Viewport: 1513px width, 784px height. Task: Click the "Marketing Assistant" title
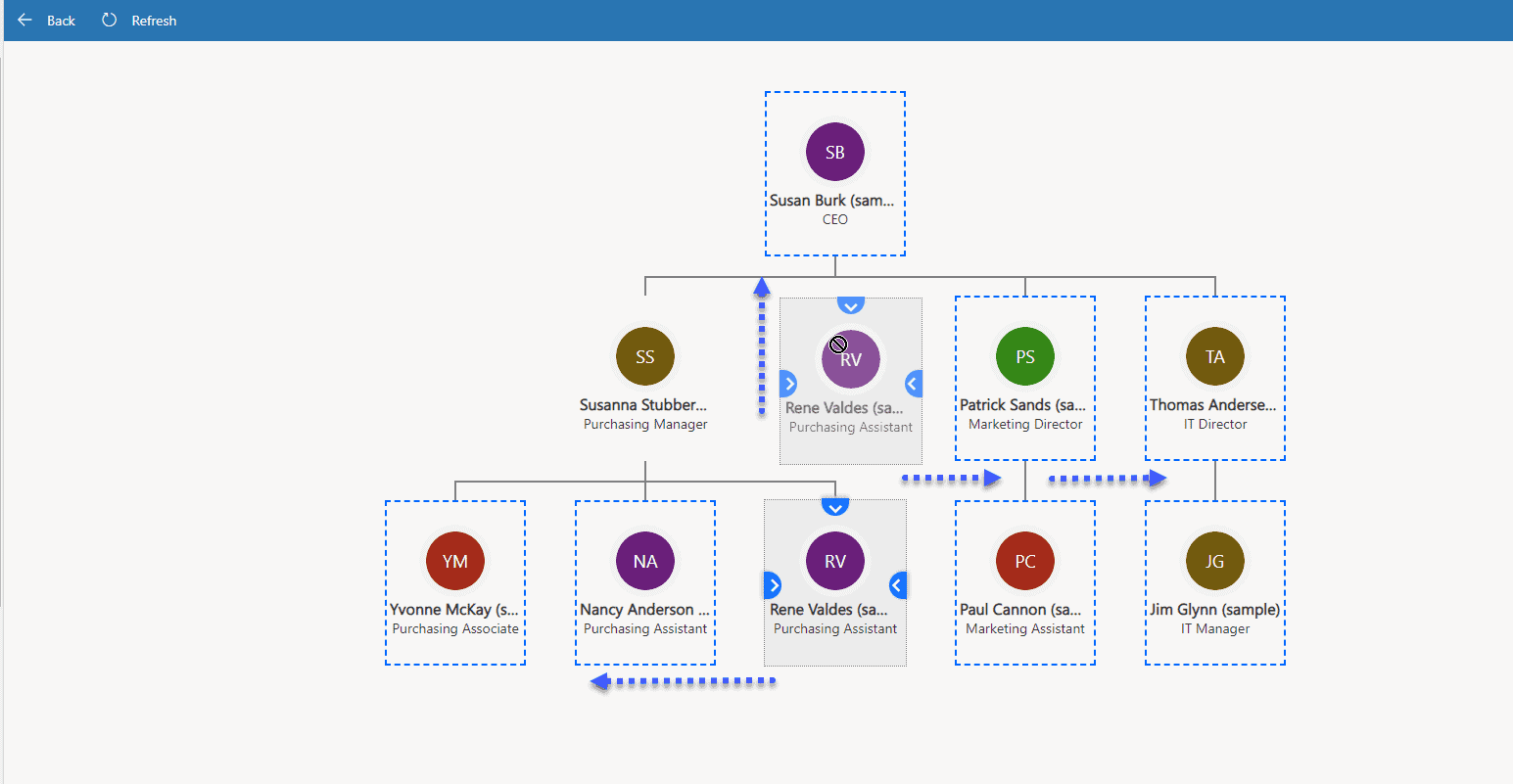[1025, 629]
